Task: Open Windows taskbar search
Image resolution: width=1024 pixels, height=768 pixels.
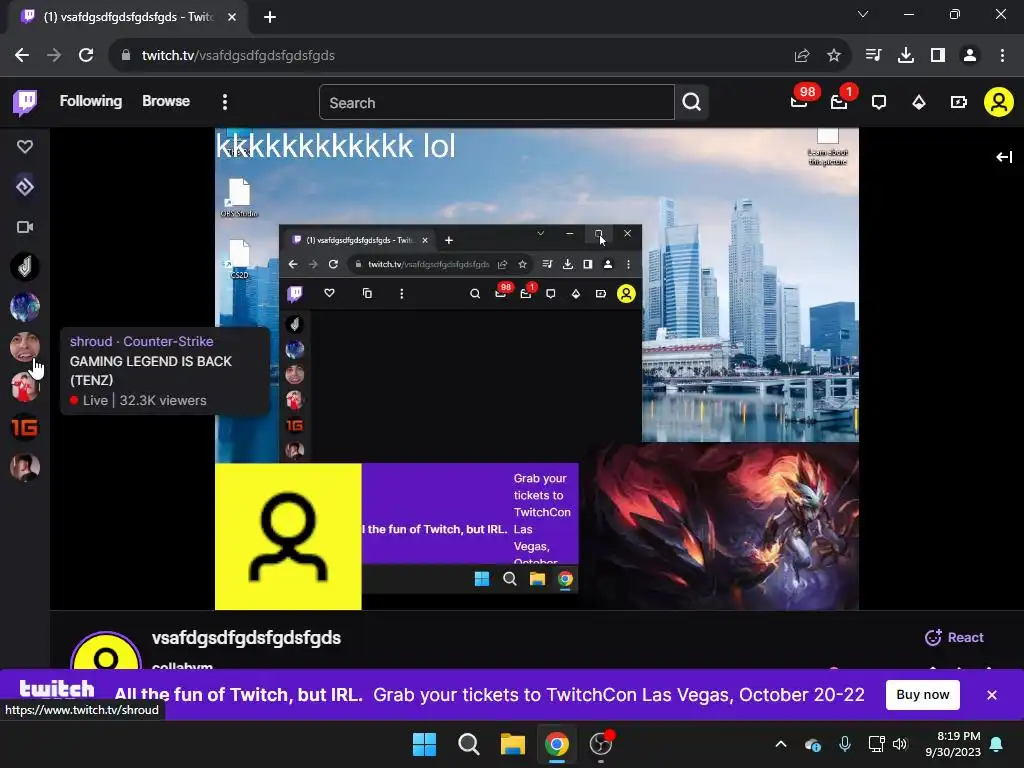Action: 468,744
